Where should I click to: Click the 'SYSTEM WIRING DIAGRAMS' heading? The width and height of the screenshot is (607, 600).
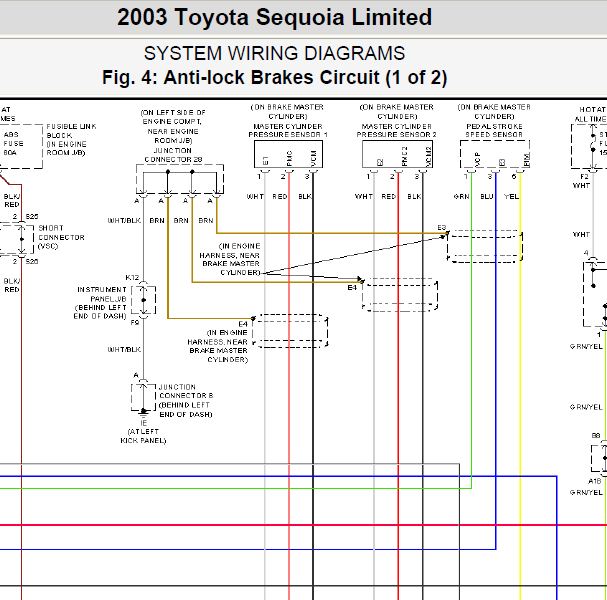(x=274, y=53)
